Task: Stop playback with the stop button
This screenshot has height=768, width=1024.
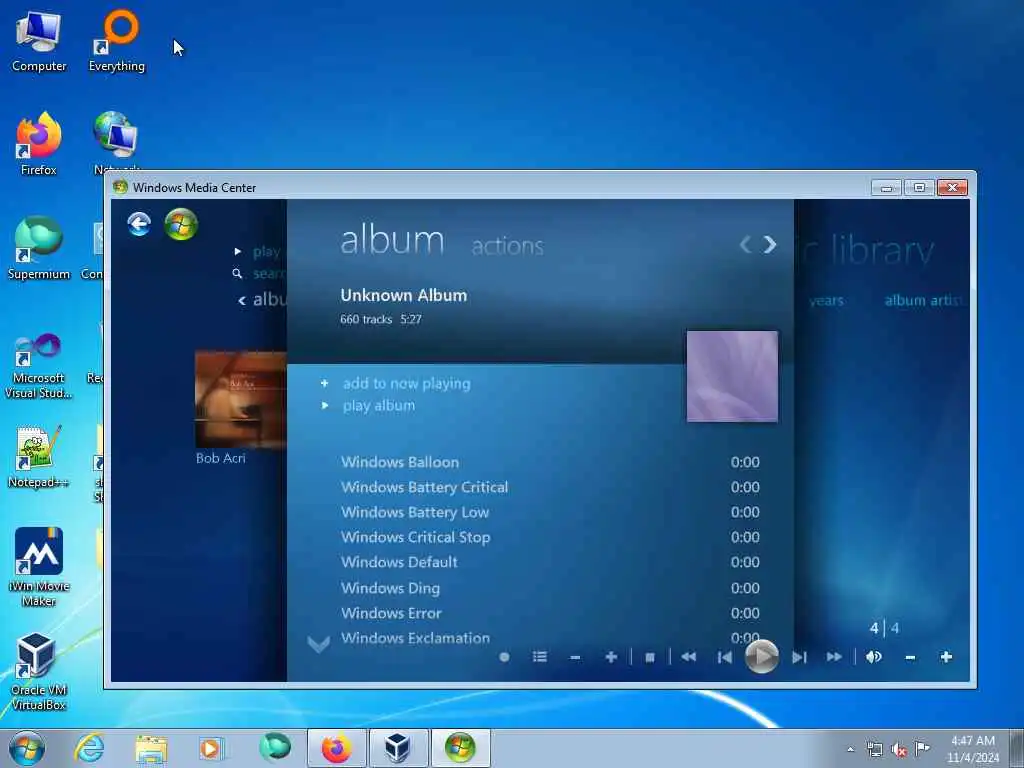Action: pyautogui.click(x=650, y=657)
